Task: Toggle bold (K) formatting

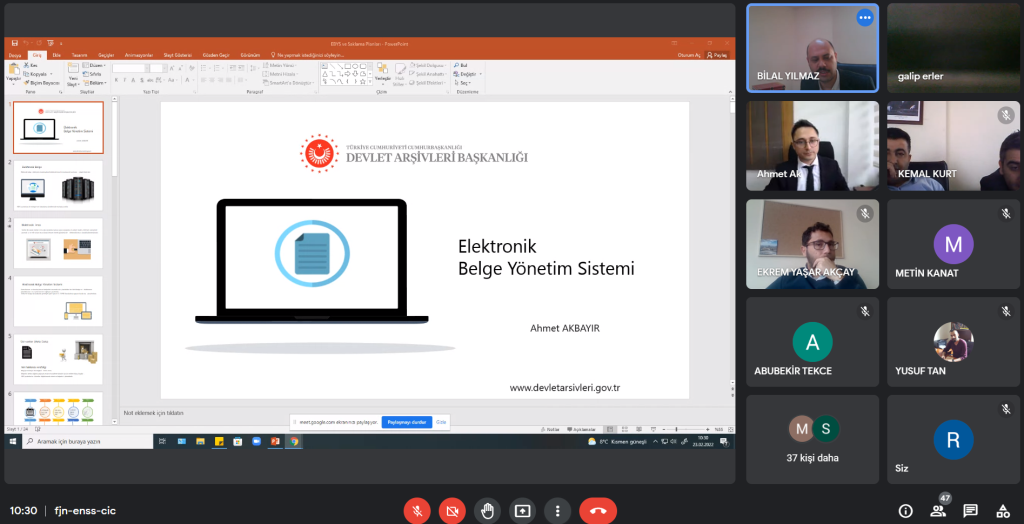Action: click(x=116, y=80)
